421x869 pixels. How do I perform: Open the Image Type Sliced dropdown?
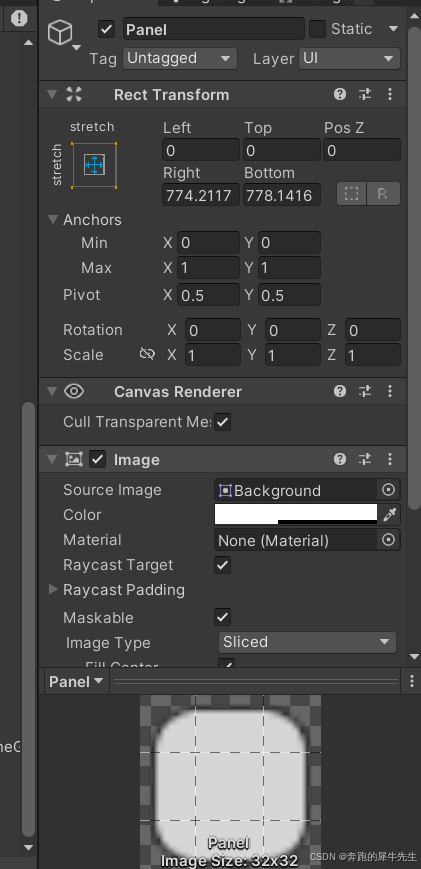point(307,642)
